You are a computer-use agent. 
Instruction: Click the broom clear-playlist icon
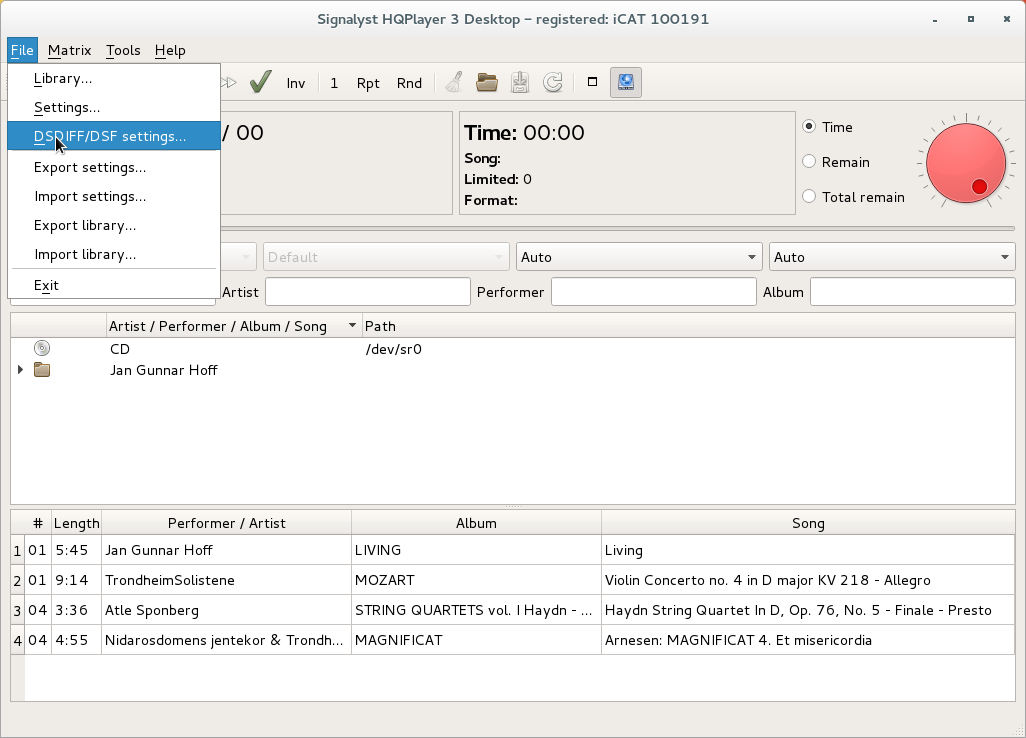click(x=455, y=82)
